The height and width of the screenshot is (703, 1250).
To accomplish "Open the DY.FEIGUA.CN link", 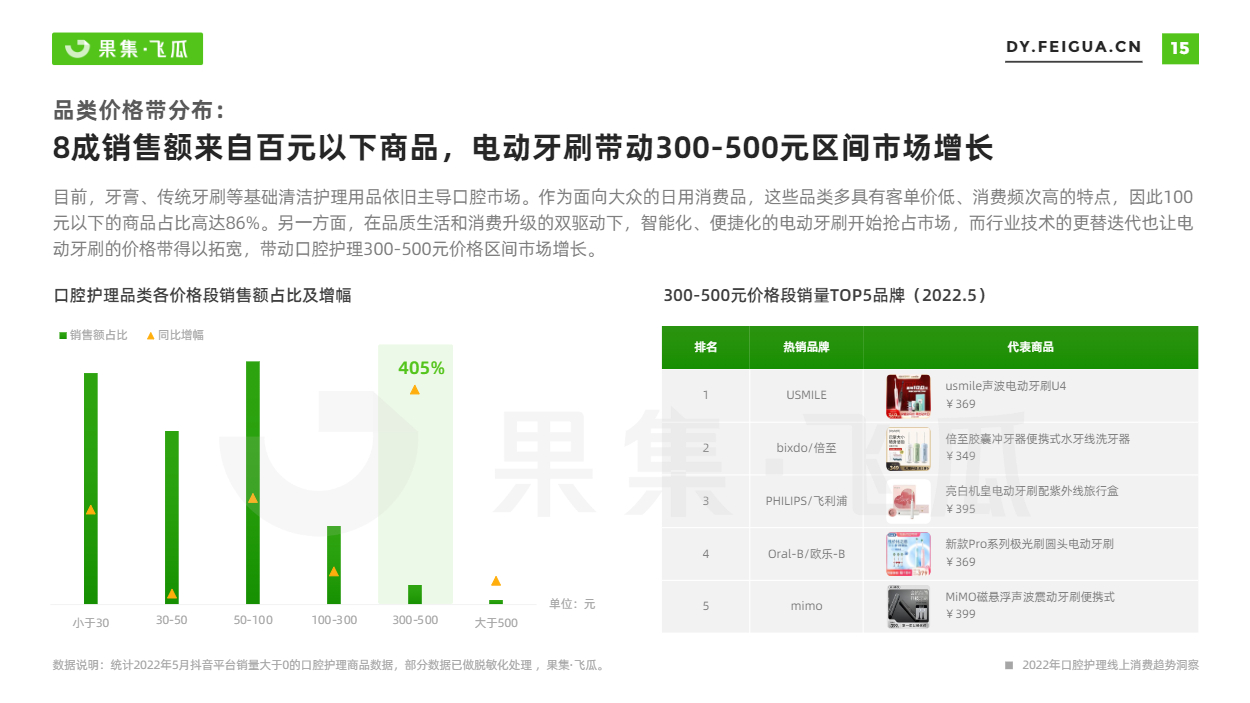I will [x=1073, y=47].
